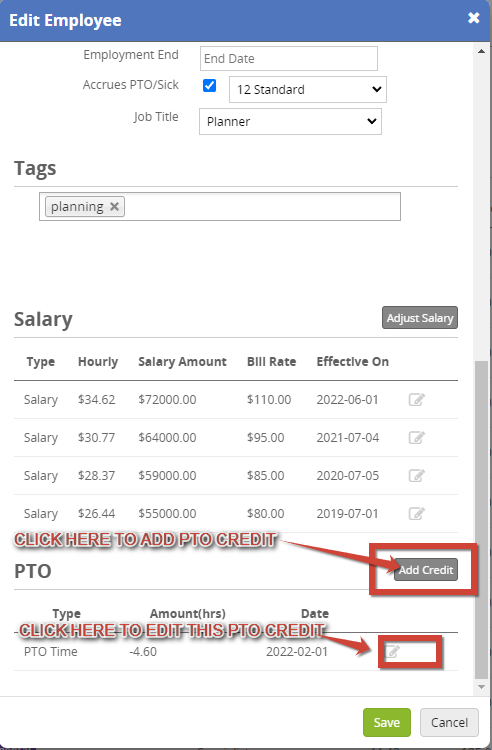Open the 12 Standard accrual dropdown

click(308, 89)
